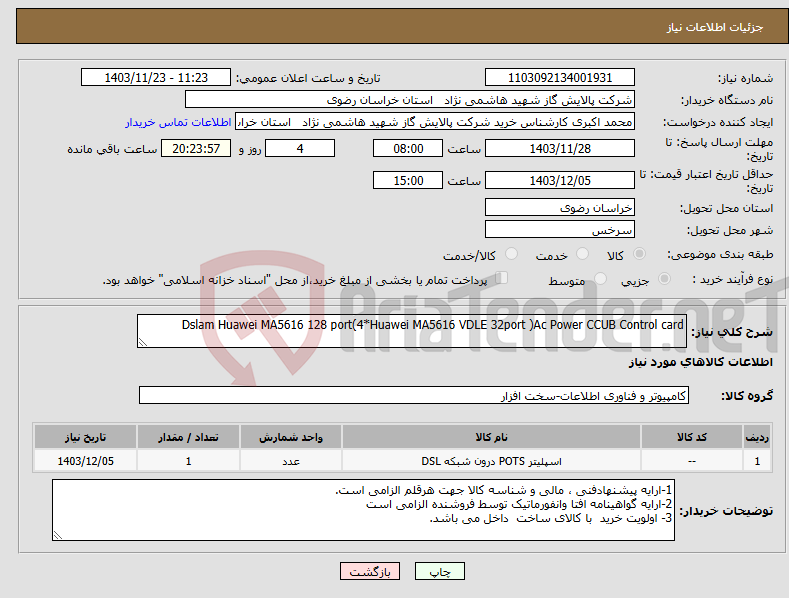Click the Dslam Huawei MA5616 description box
Viewport: 789px width, 598px height.
click(412, 331)
